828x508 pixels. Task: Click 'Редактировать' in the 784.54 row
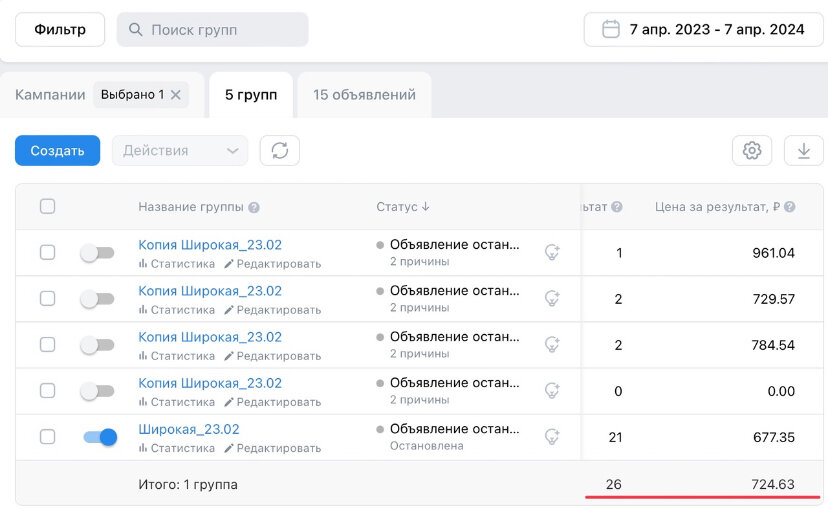[272, 356]
